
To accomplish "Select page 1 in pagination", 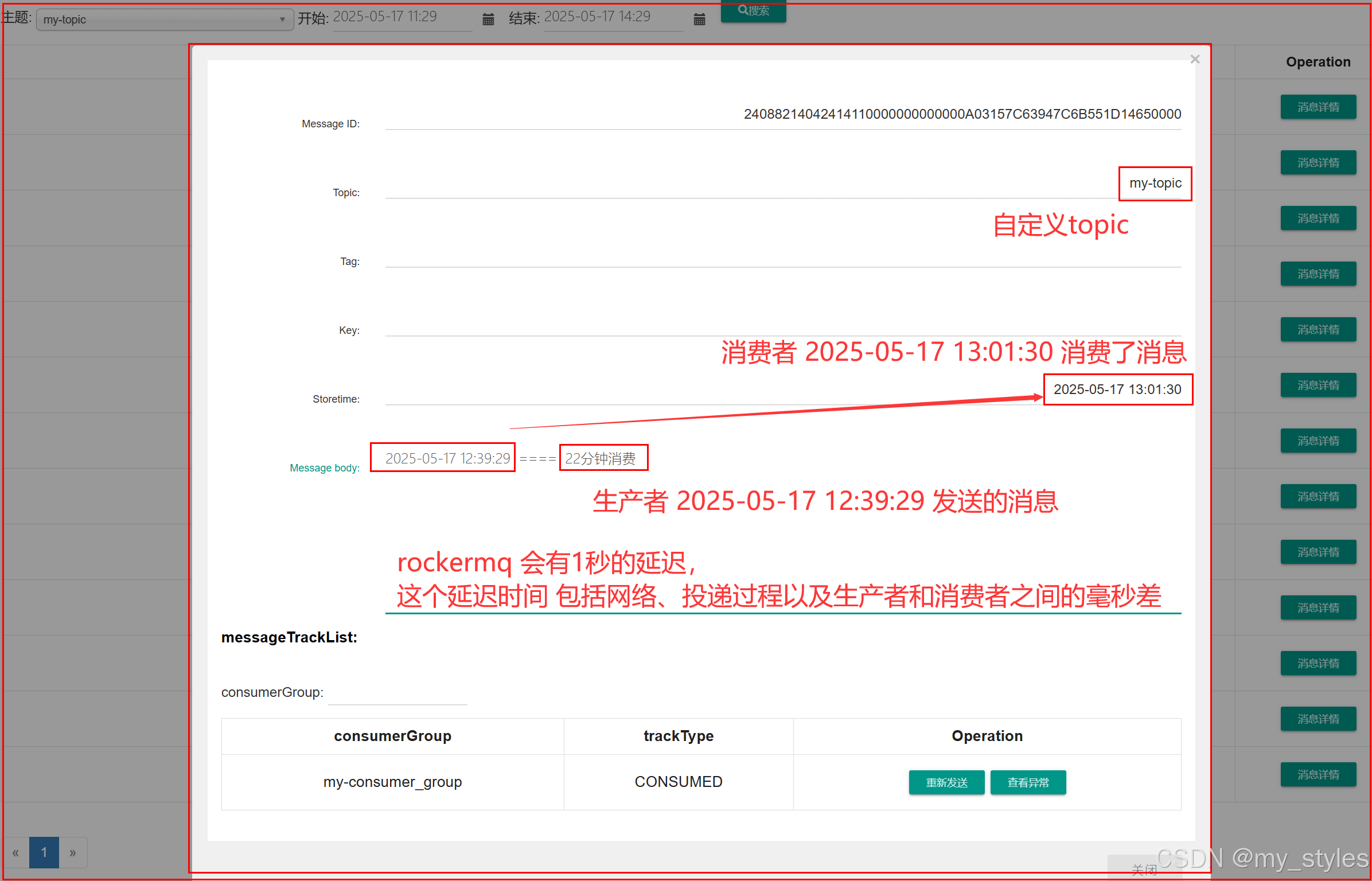I will pos(44,852).
